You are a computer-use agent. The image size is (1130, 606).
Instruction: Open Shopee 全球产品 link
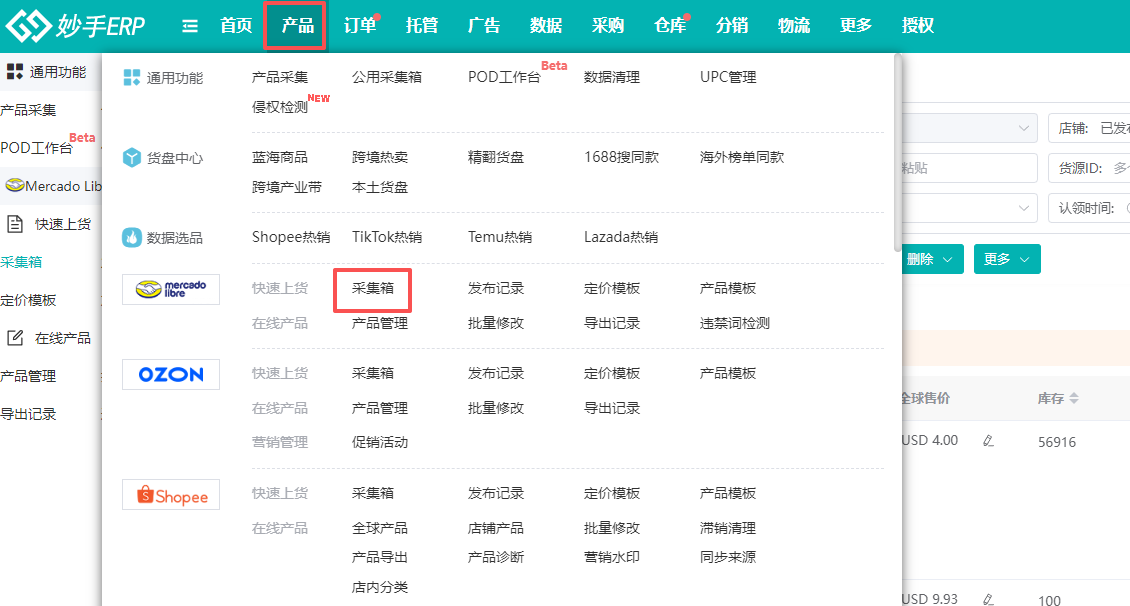[380, 528]
